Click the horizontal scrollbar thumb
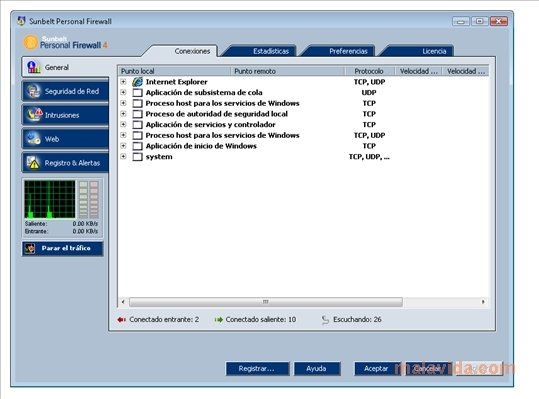The height and width of the screenshot is (399, 539). pyautogui.click(x=266, y=302)
